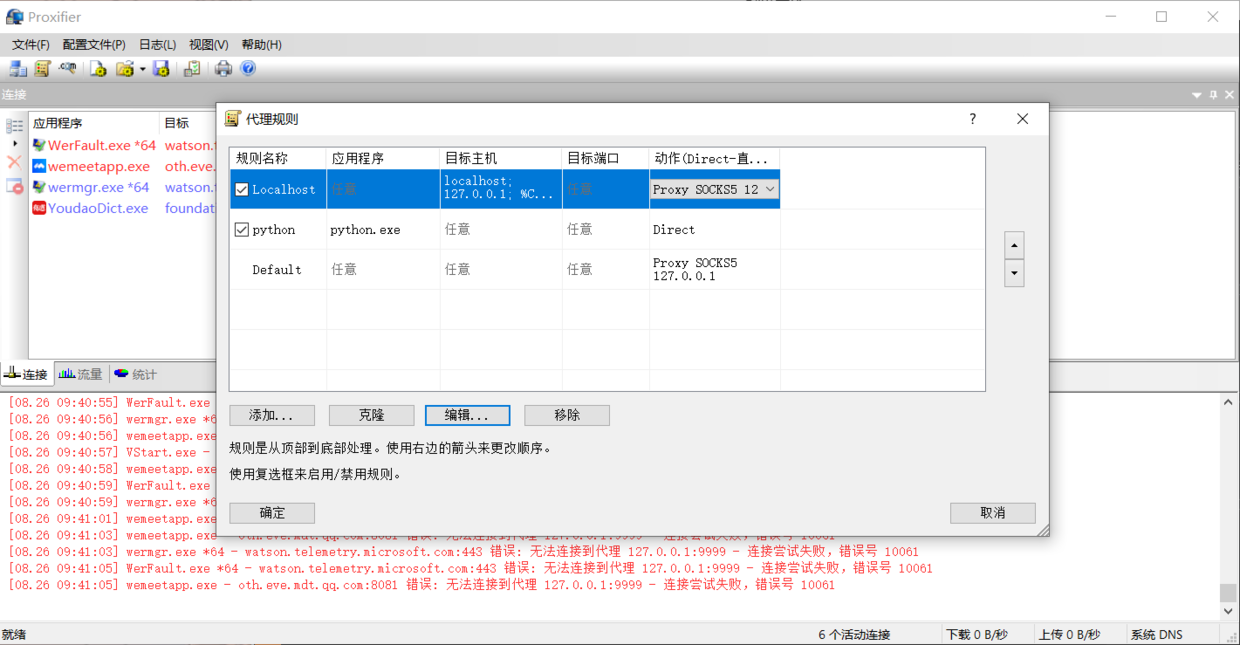Open the Localhost action Proxy SOCKS5 dropdown
This screenshot has width=1240, height=645.
pyautogui.click(x=714, y=189)
